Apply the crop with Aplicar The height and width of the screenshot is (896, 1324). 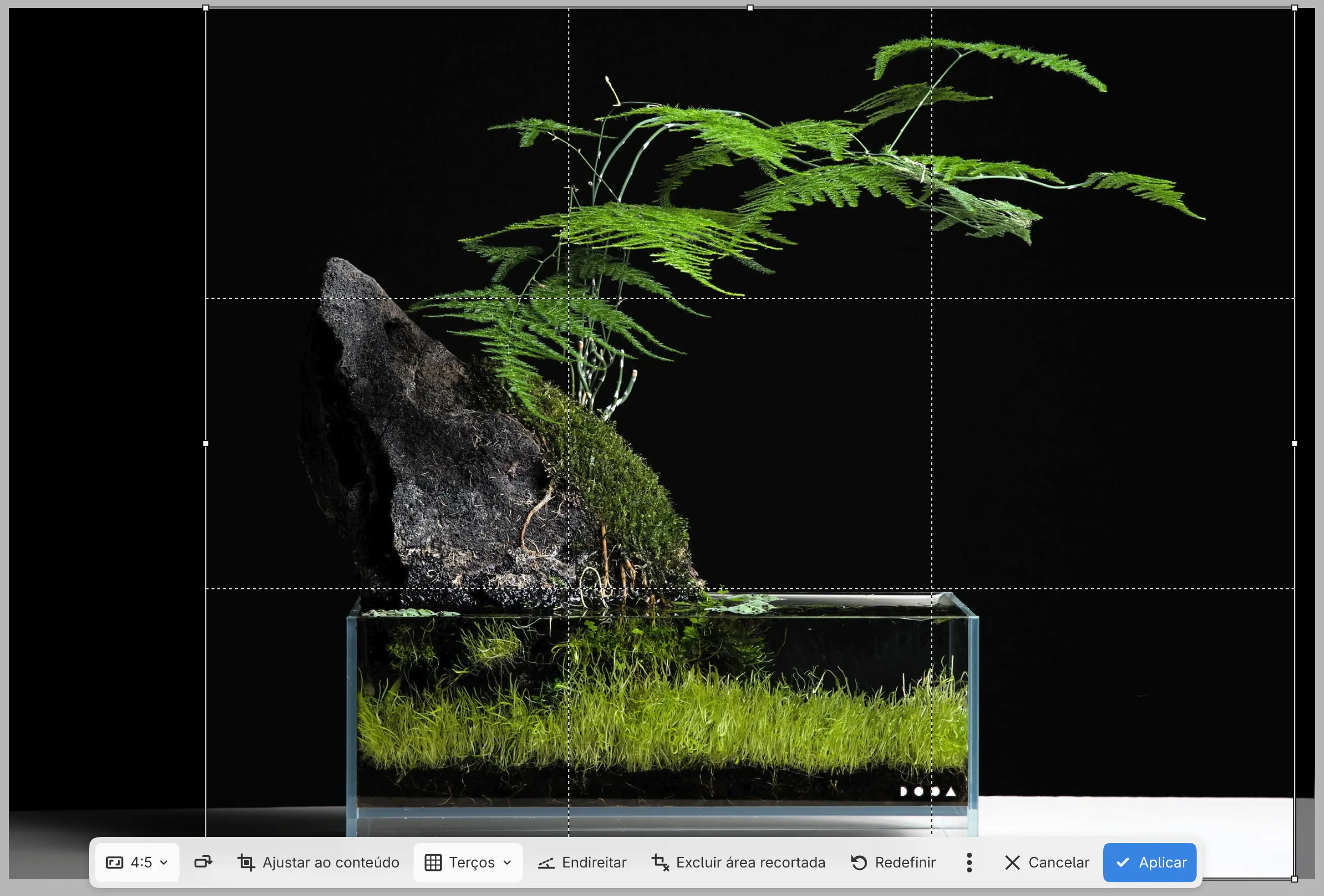click(x=1150, y=863)
